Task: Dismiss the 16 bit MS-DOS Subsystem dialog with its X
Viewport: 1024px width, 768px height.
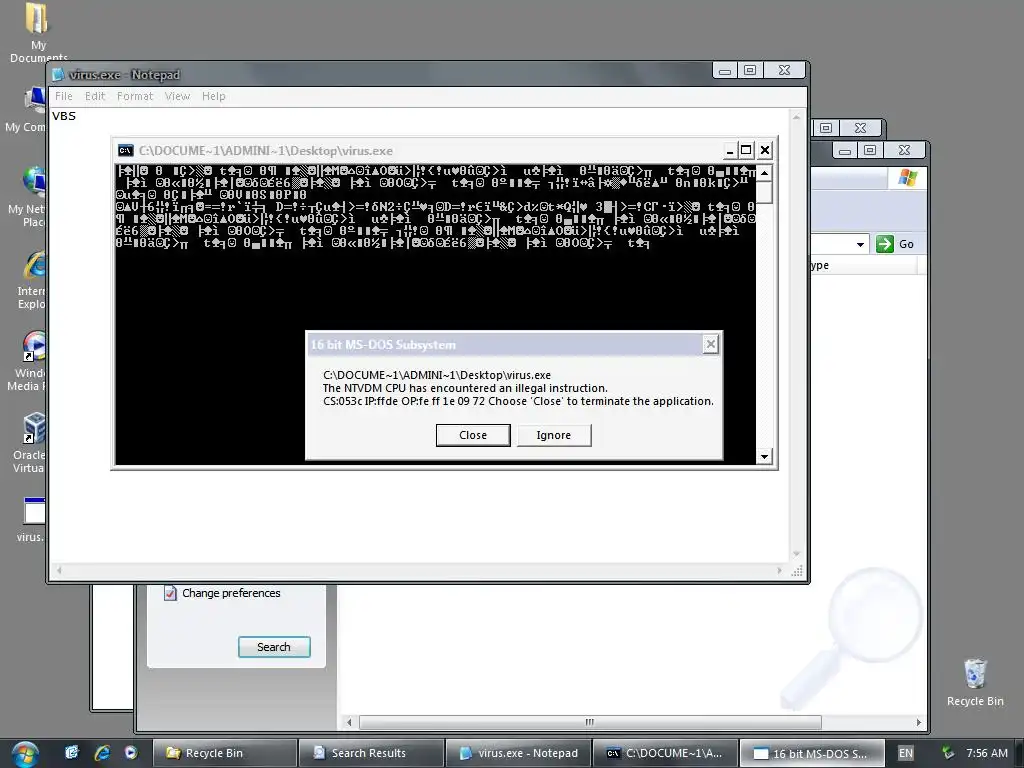Action: [711, 344]
